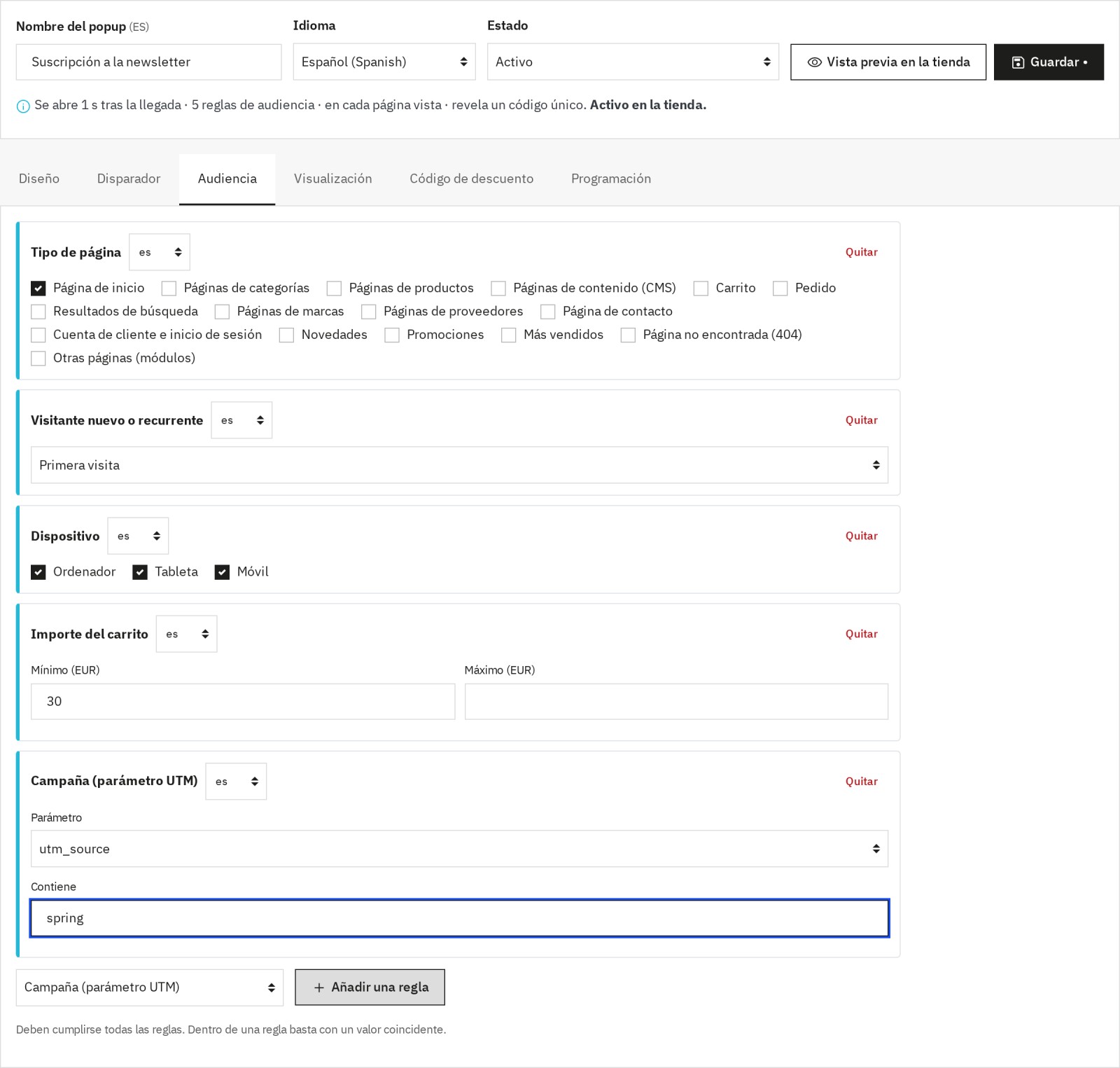This screenshot has height=1068, width=1120.
Task: Open the Visualización tab
Action: tap(333, 179)
